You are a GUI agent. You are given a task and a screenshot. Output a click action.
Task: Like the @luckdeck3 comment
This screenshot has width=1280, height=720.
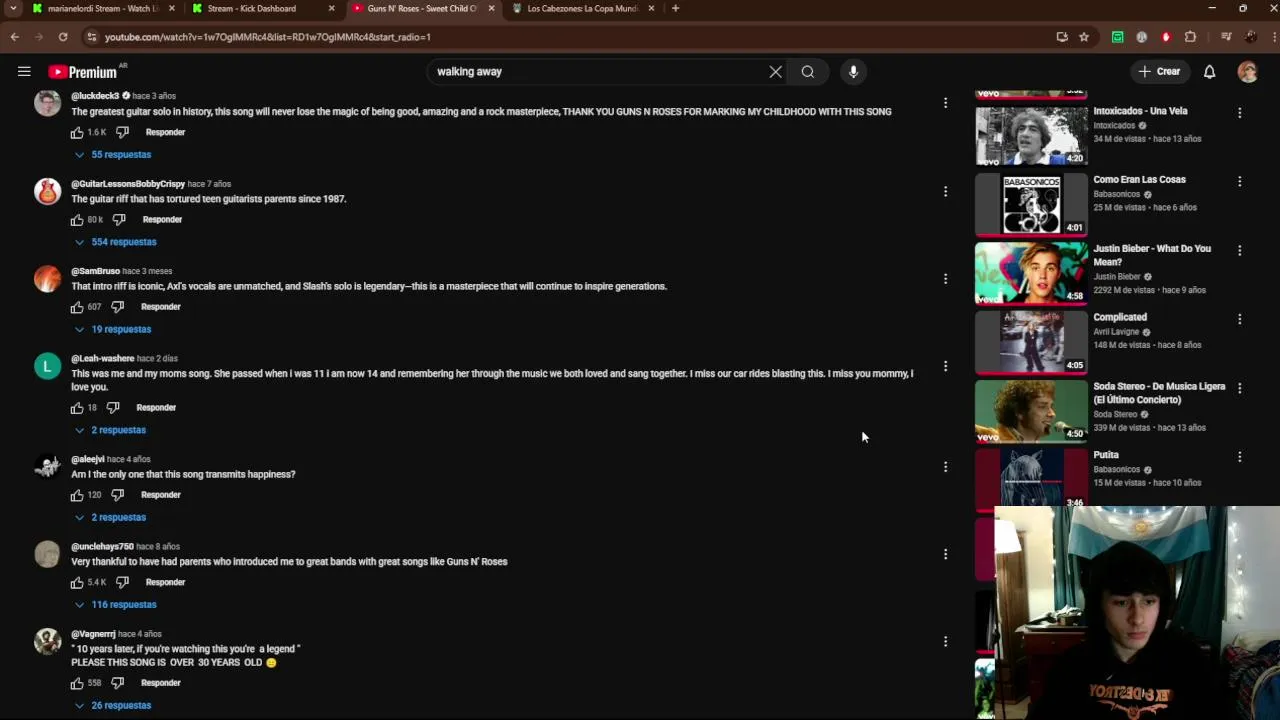coord(77,132)
